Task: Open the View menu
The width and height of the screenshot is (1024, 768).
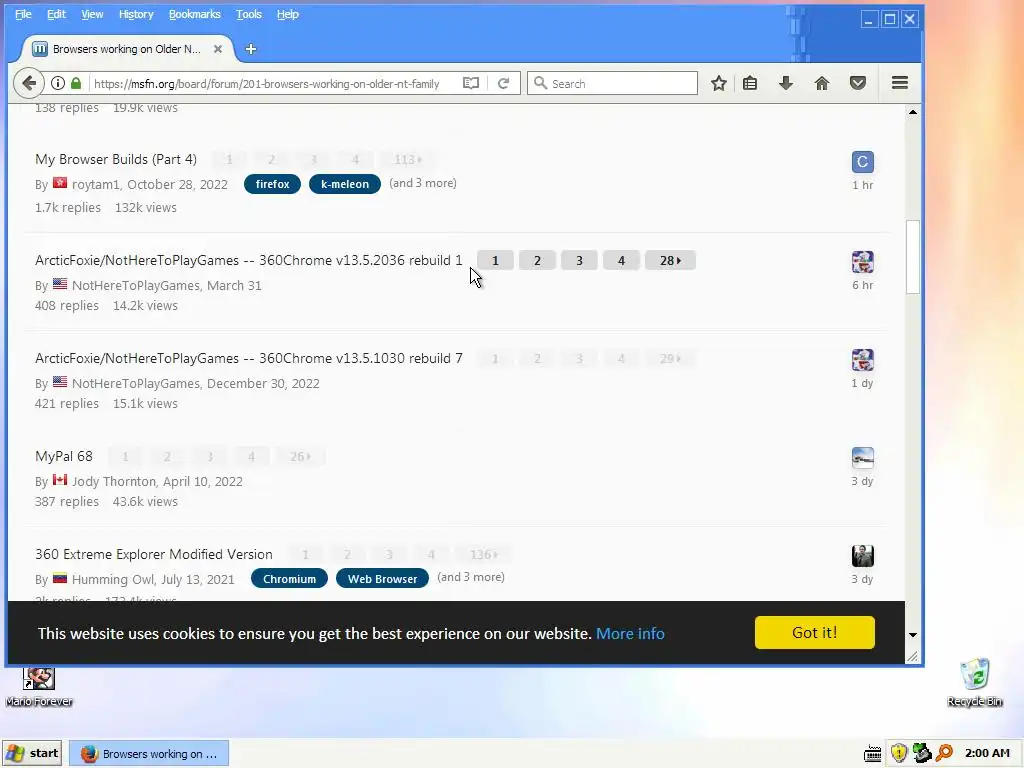Action: tap(92, 14)
